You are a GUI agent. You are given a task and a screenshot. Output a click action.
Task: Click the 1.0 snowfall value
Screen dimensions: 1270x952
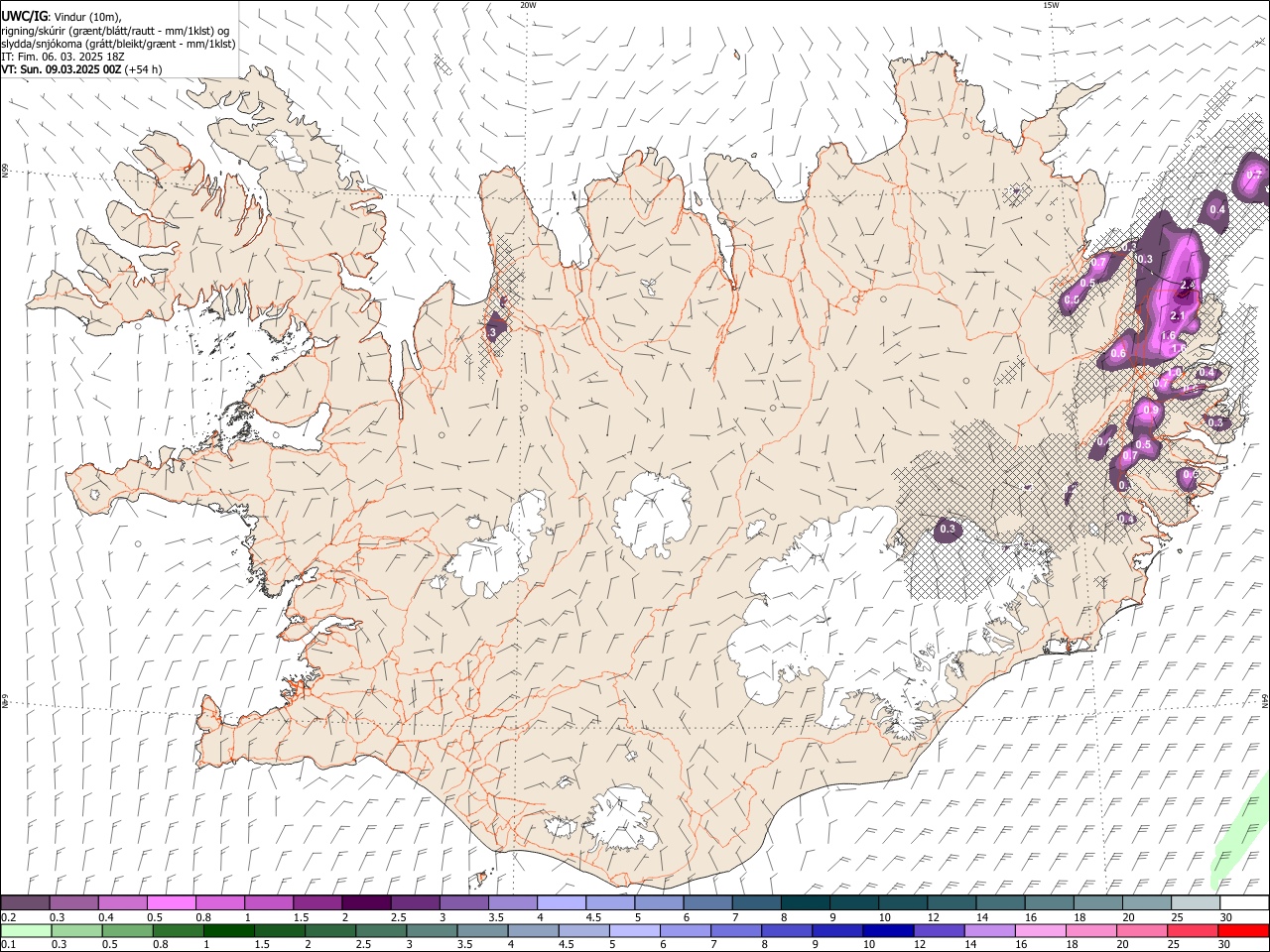[1174, 373]
